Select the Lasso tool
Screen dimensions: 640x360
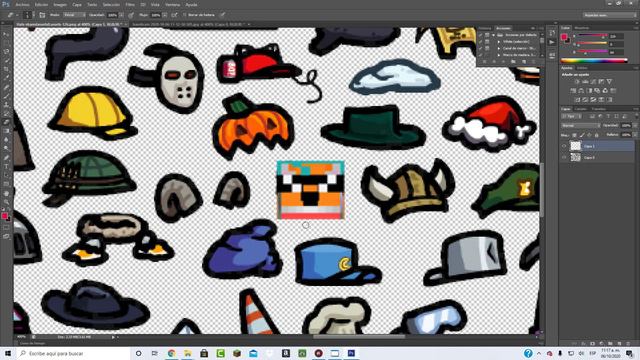pyautogui.click(x=6, y=52)
